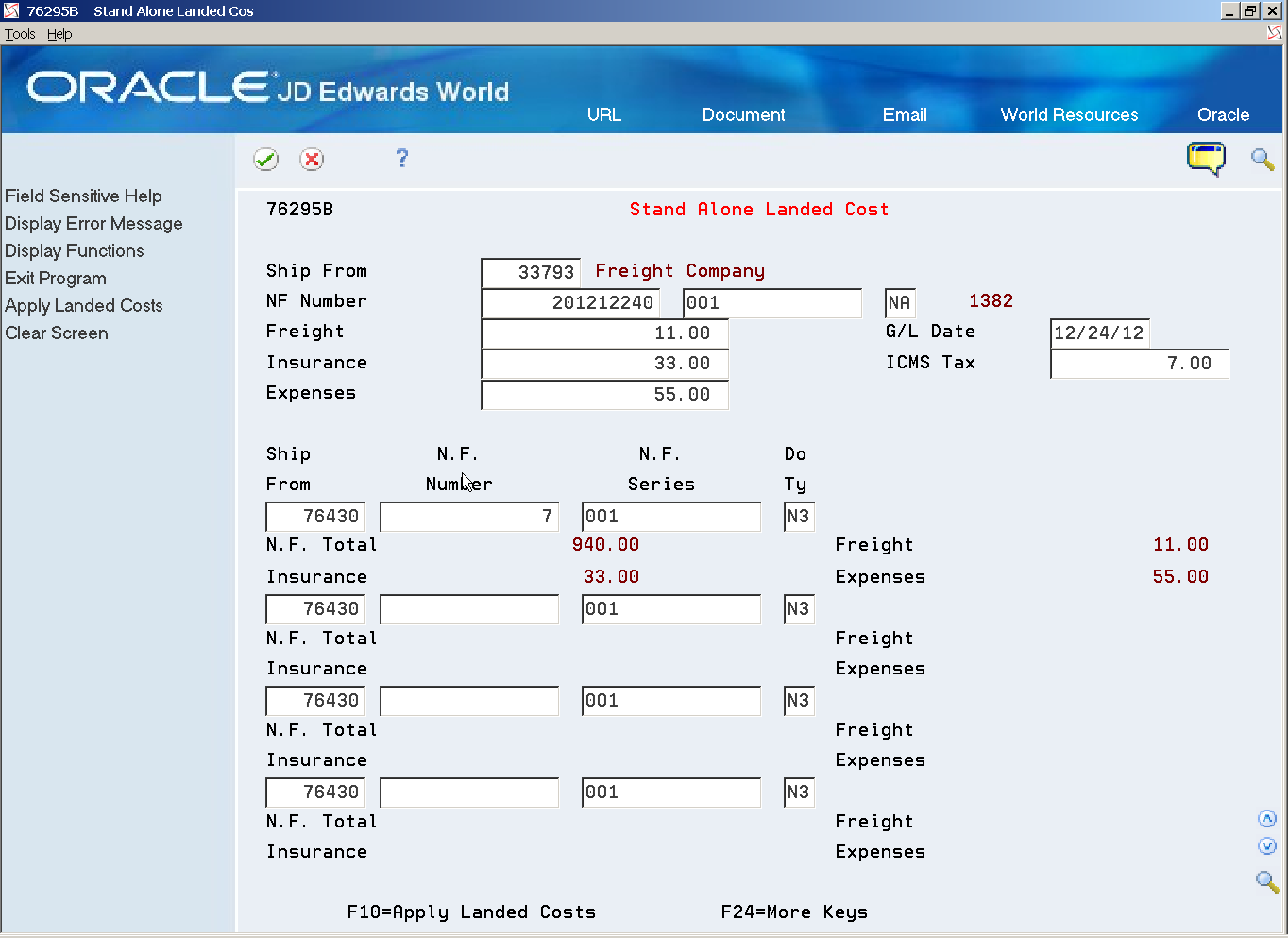The width and height of the screenshot is (1288, 938).
Task: Open the Email navigation link
Action: pyautogui.click(x=905, y=114)
